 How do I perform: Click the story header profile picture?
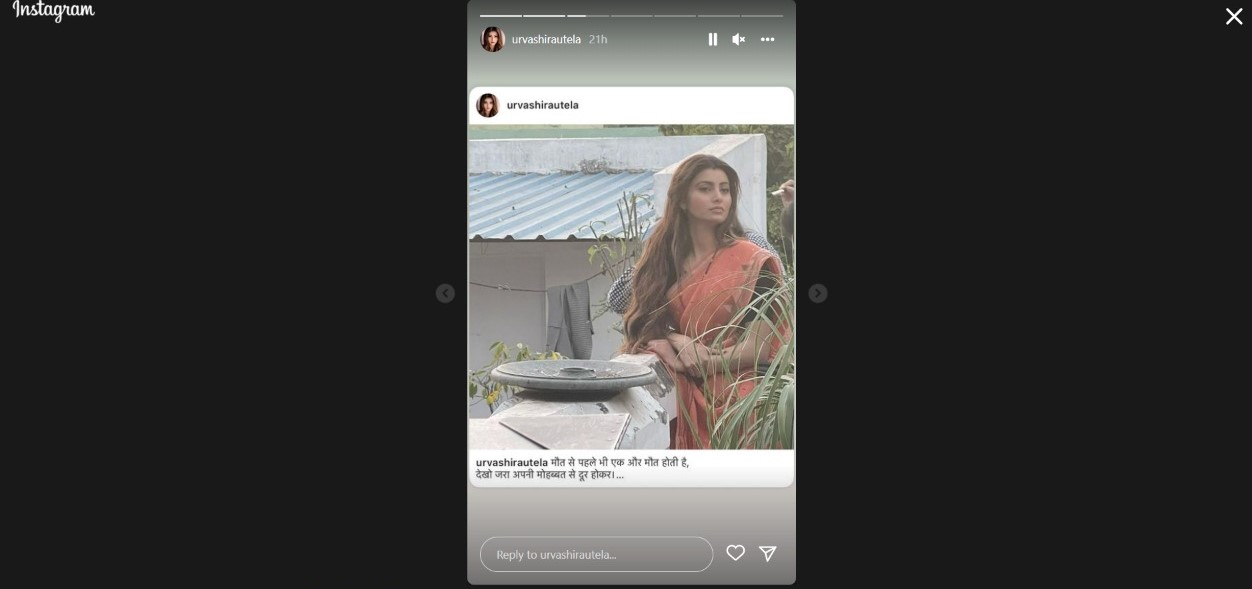click(492, 39)
